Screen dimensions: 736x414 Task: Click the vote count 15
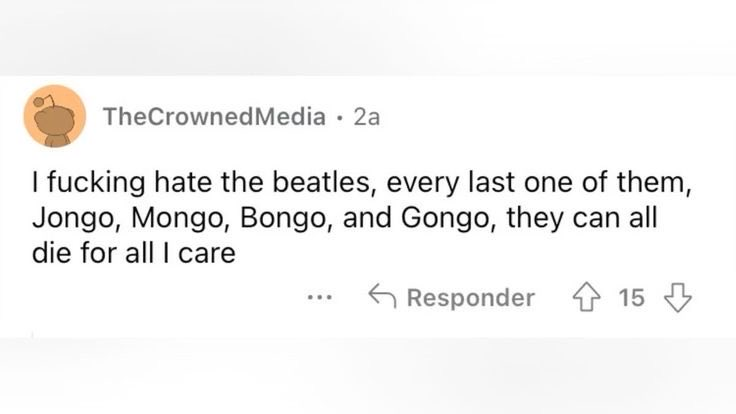[632, 297]
